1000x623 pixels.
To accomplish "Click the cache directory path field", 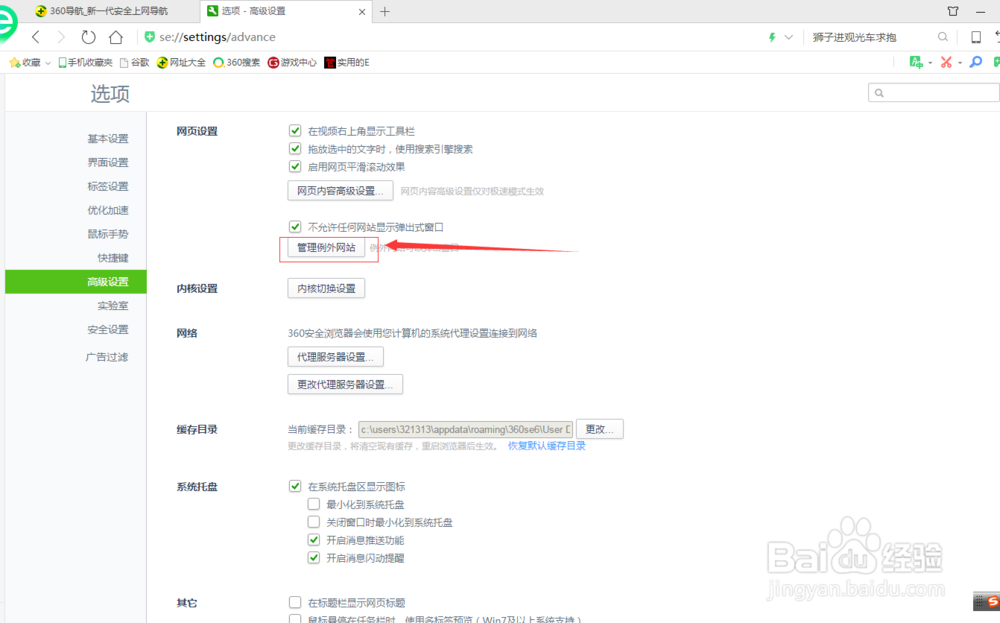I will 466,429.
